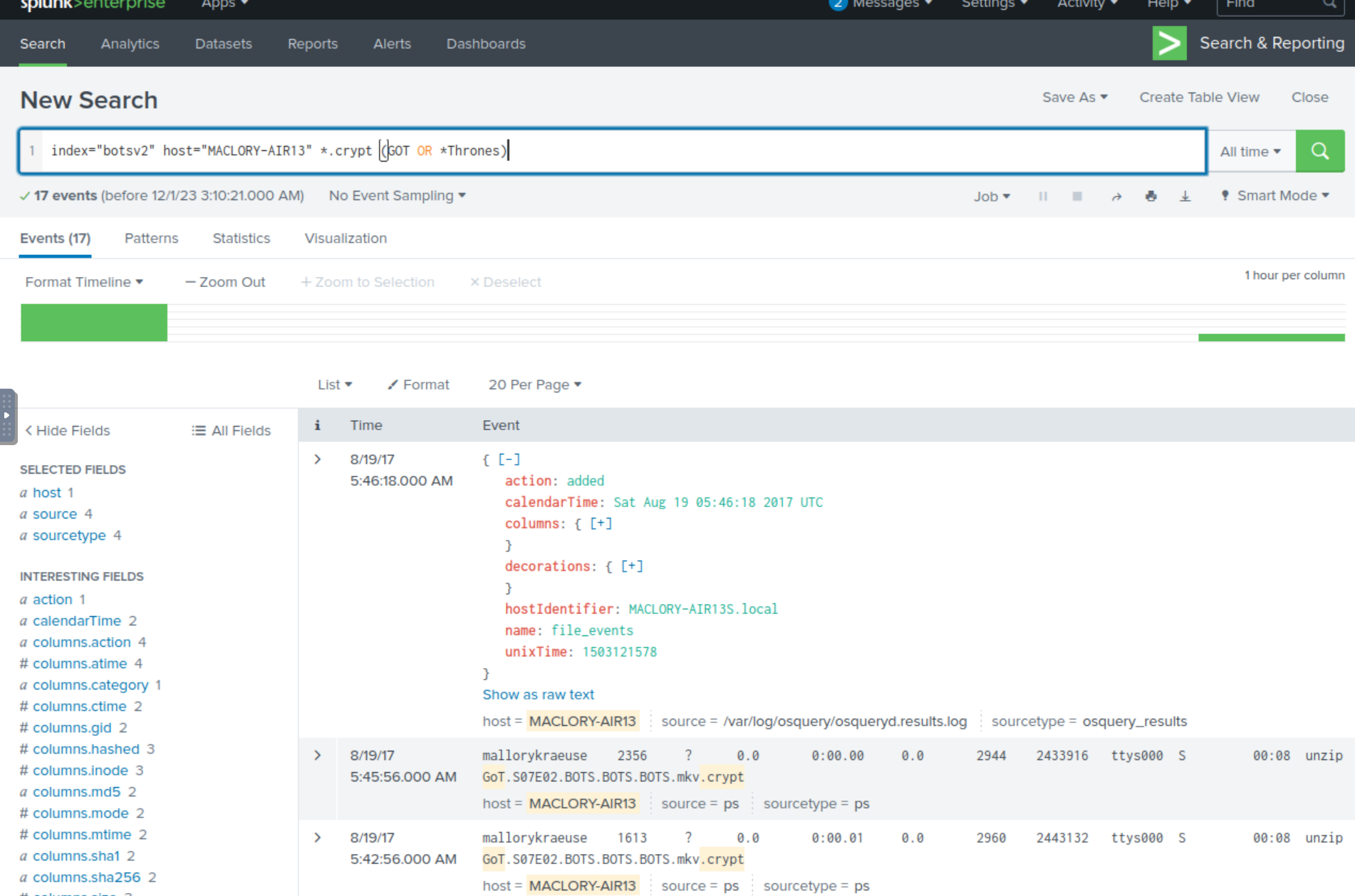This screenshot has width=1355, height=896.
Task: Open the columns.sha256 field
Action: (87, 877)
